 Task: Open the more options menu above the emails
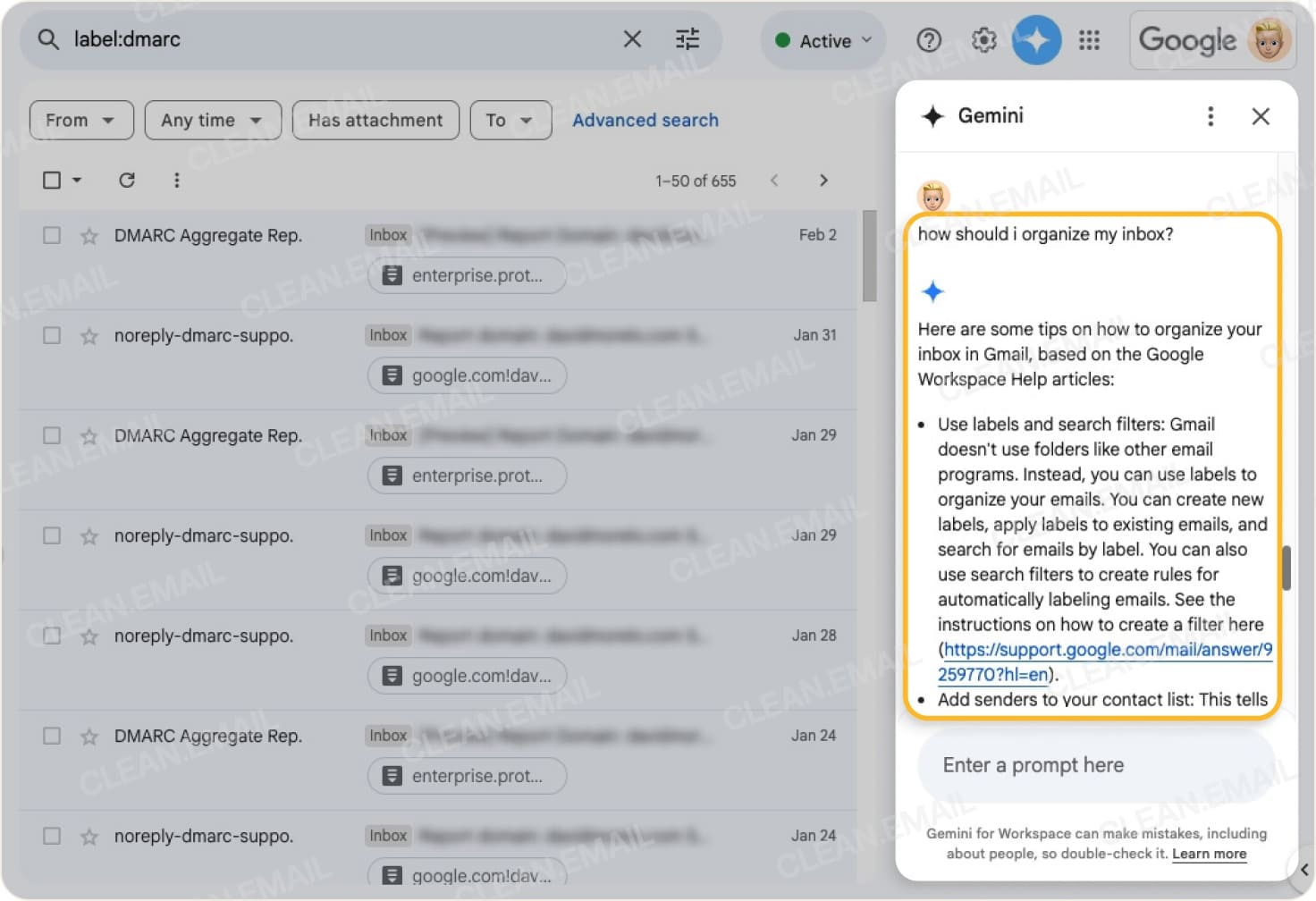176,180
